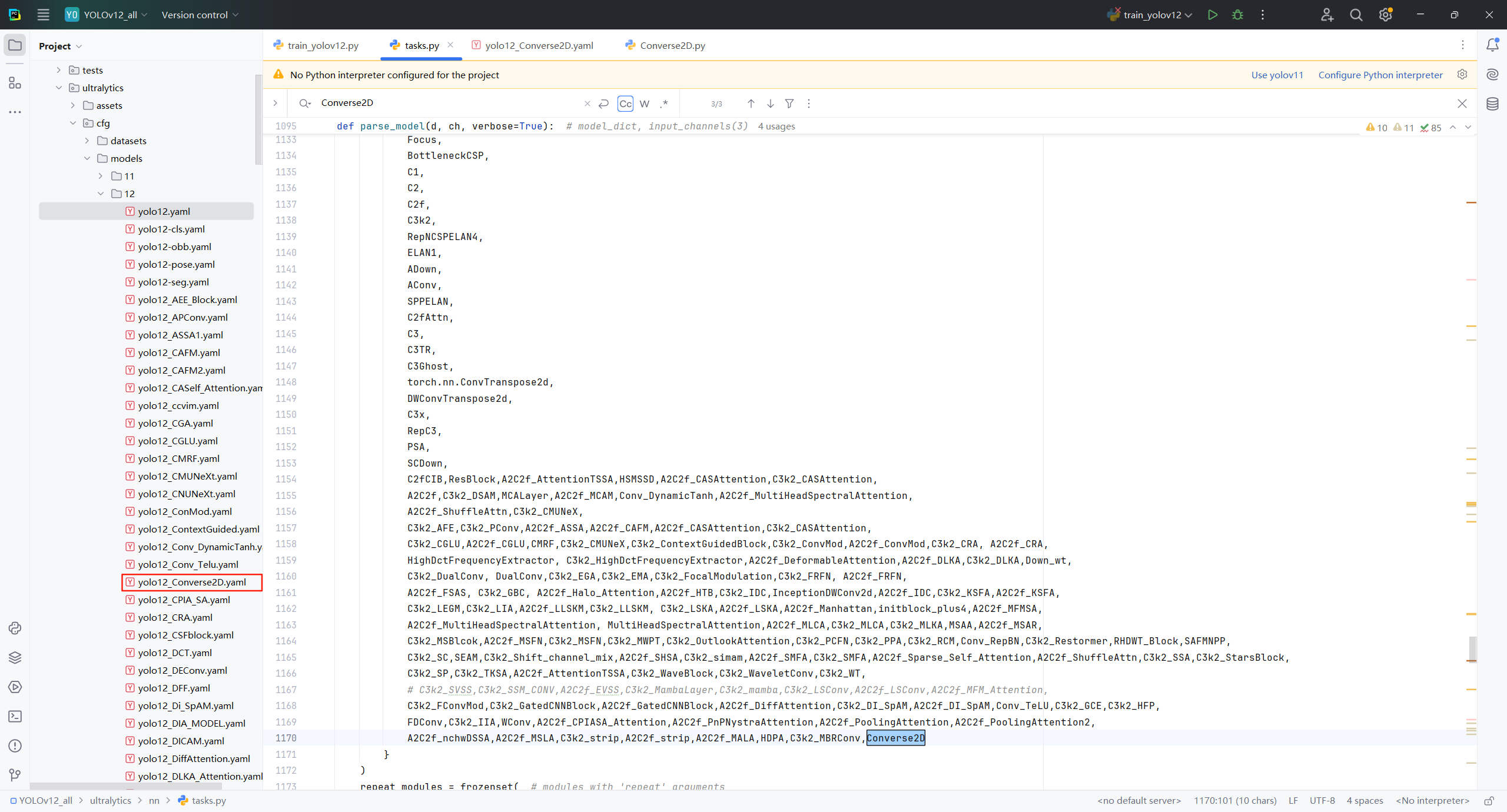Screen dimensions: 1507x812
Task: Click the Use yolov11 link
Action: click(x=1277, y=75)
